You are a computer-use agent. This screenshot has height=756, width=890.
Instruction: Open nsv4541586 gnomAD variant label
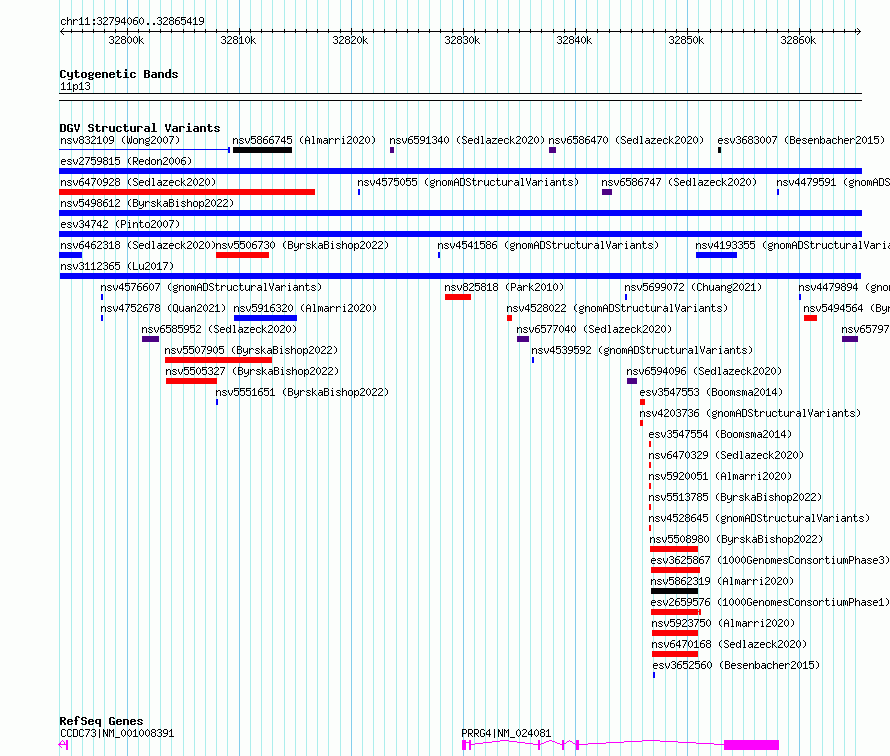(x=548, y=245)
